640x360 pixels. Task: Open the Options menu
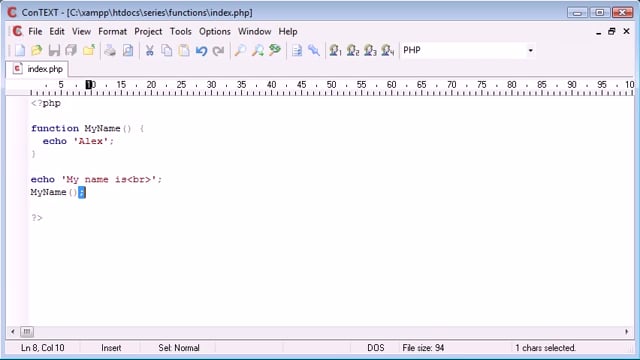click(x=215, y=31)
